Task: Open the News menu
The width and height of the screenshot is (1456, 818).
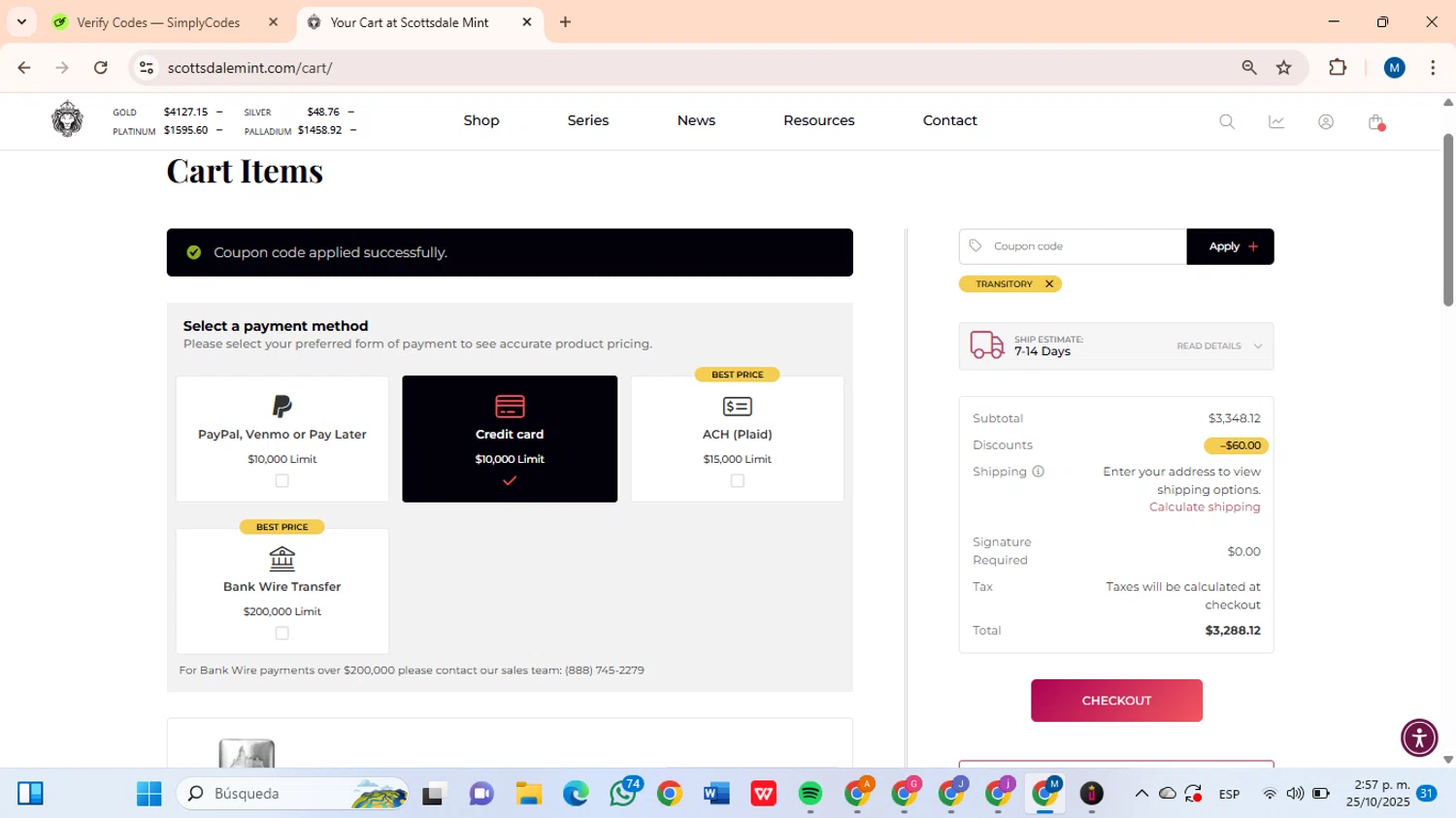Action: 696,120
